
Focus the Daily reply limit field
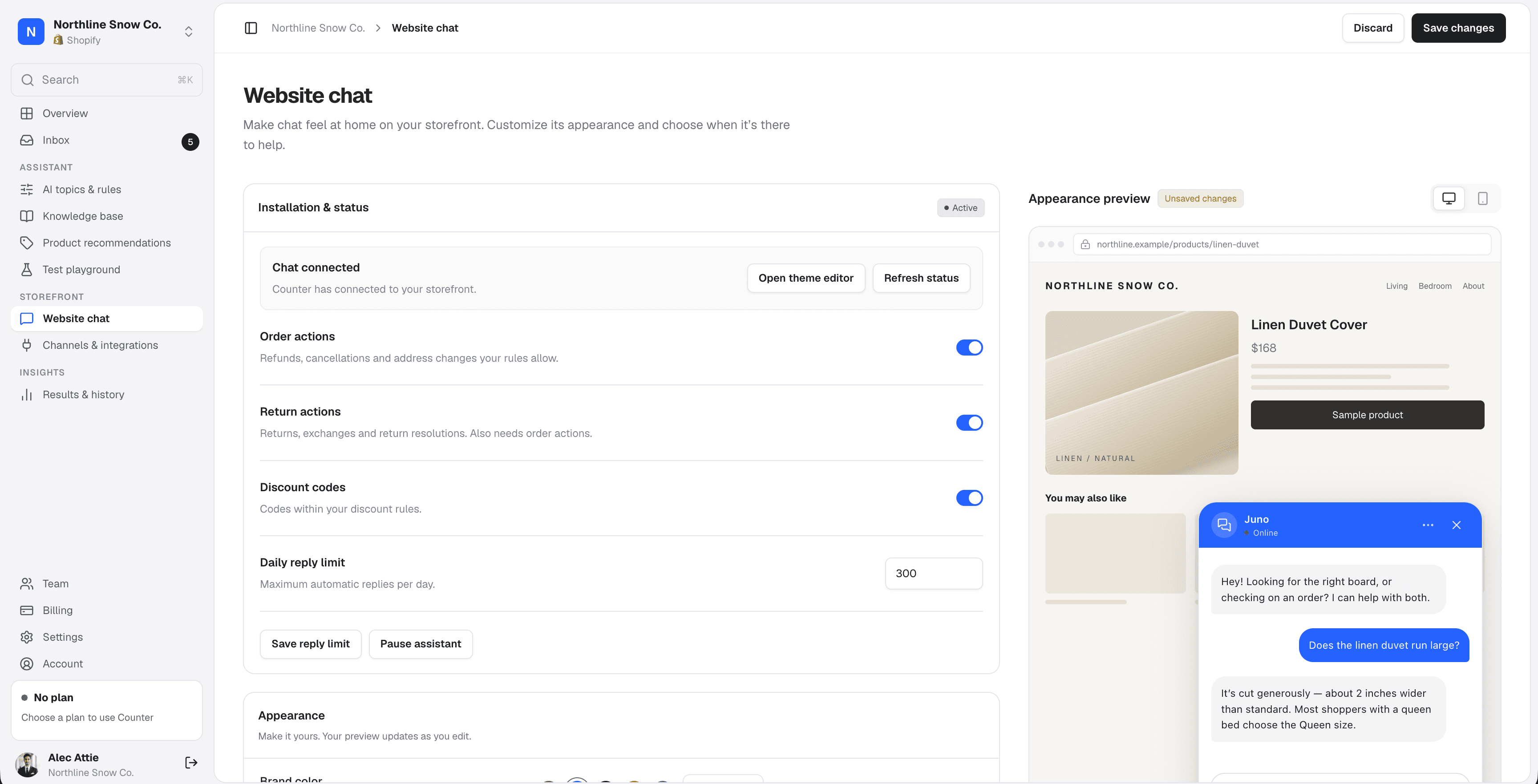[x=934, y=574]
